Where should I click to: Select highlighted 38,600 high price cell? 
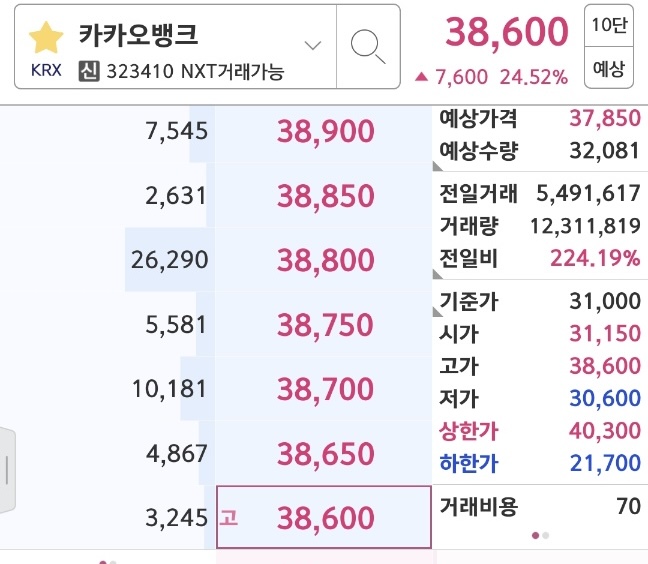pos(325,518)
